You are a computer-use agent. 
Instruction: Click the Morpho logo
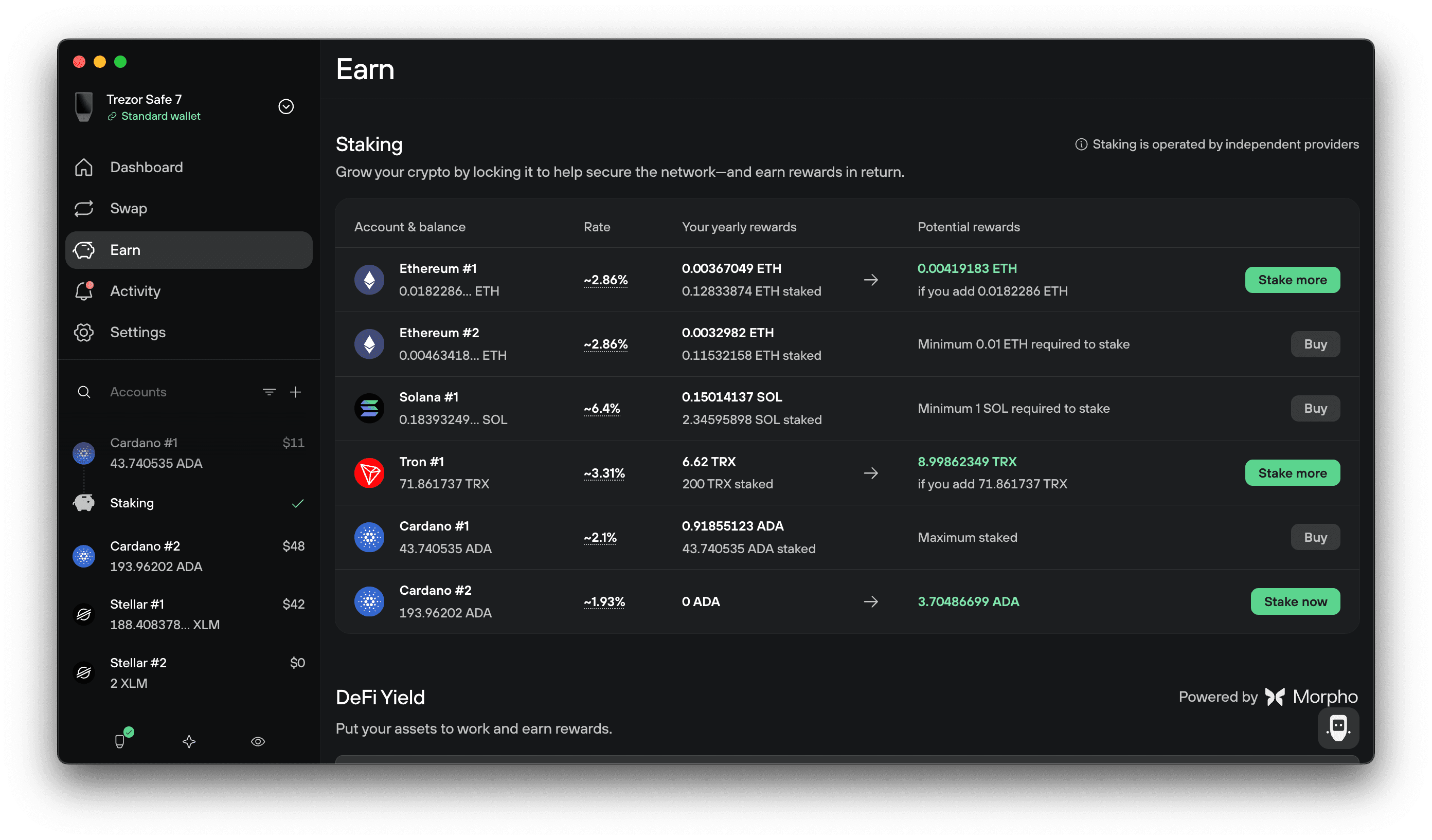[1312, 697]
